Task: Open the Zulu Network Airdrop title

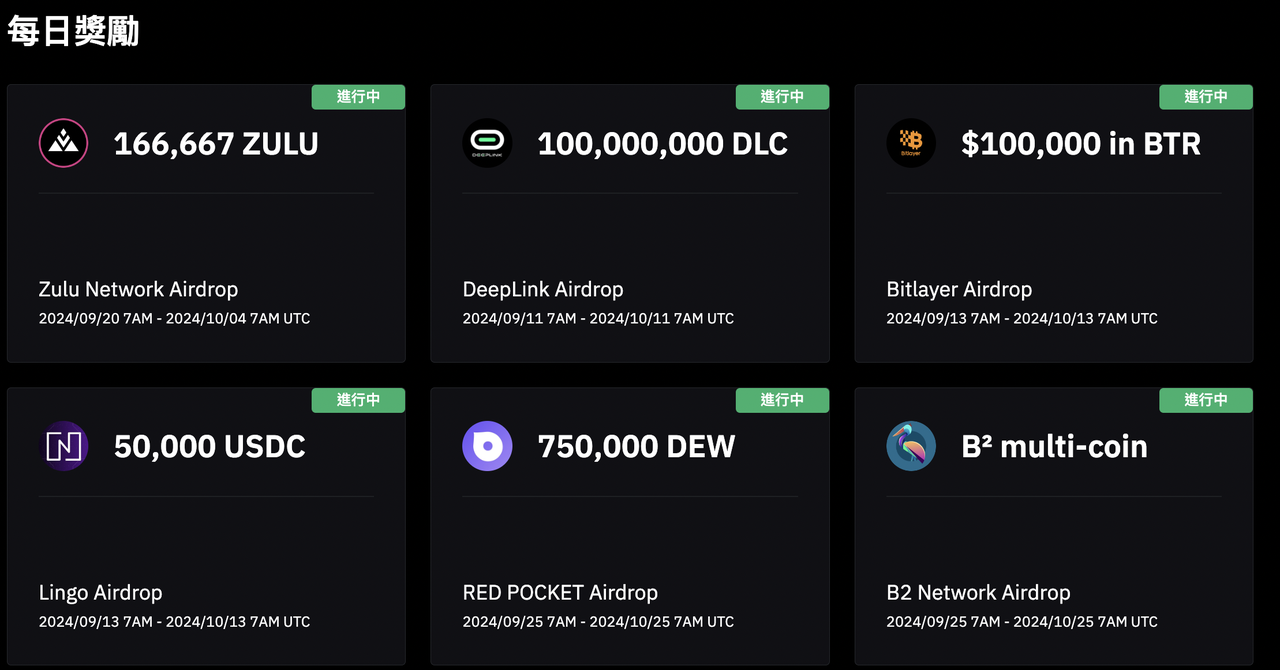Action: 138,289
